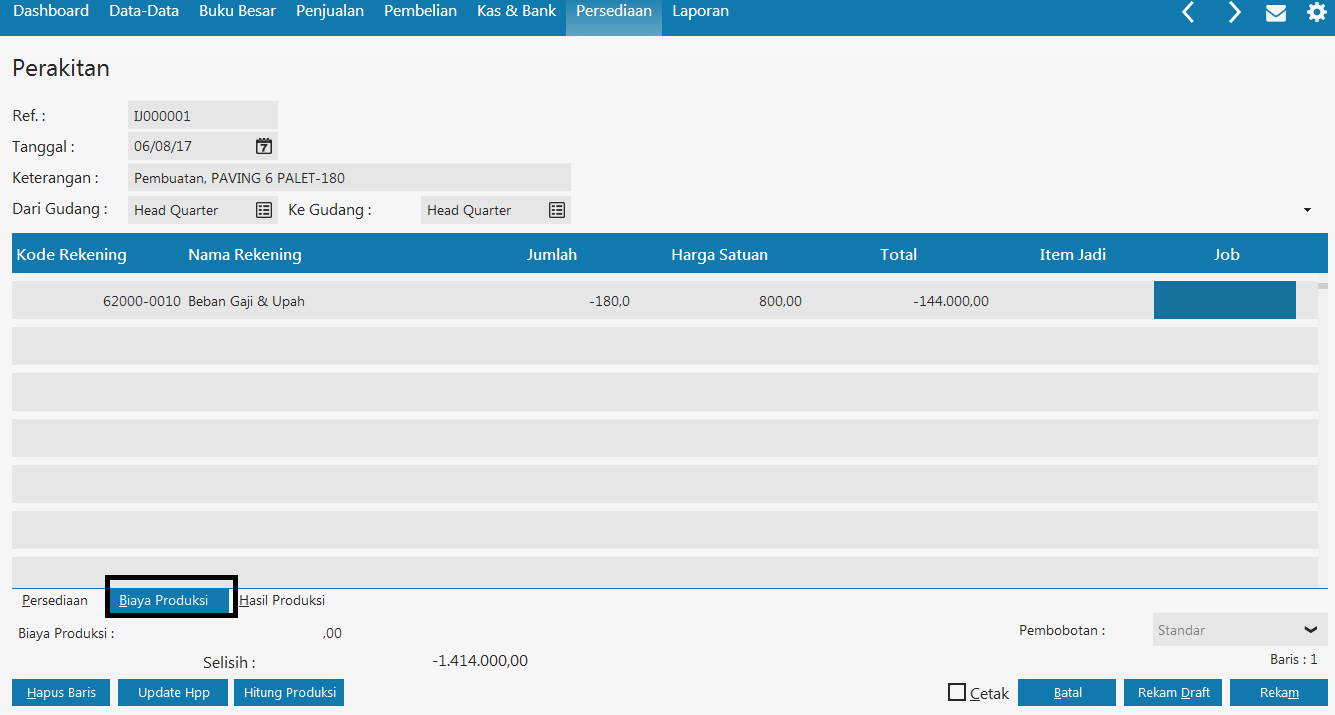This screenshot has width=1335, height=715.
Task: Click the Update Hpp button
Action: point(173,692)
